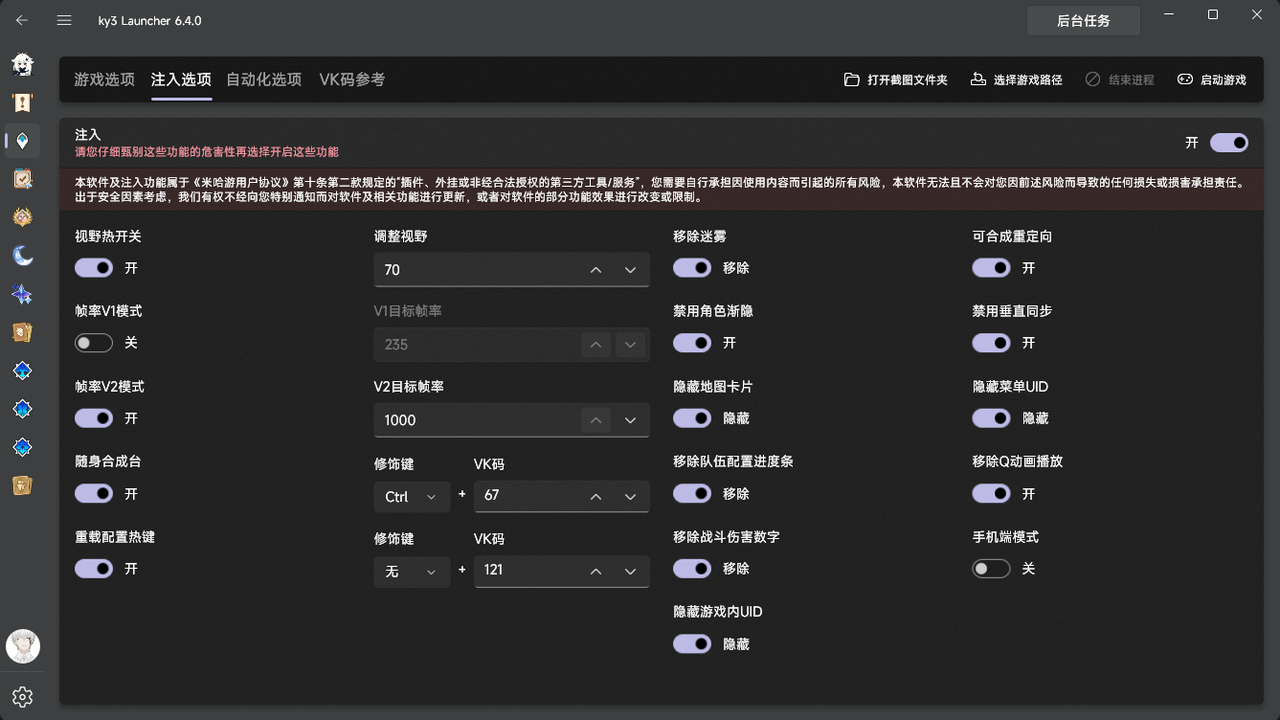The image size is (1280, 720).
Task: Switch to the 自动化选项 tab
Action: 263,78
